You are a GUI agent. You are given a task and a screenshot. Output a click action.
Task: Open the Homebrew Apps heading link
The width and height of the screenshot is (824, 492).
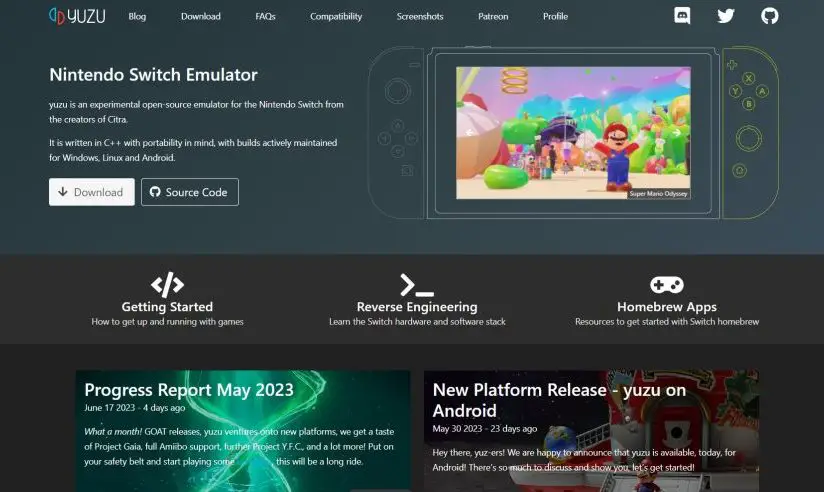tap(667, 306)
